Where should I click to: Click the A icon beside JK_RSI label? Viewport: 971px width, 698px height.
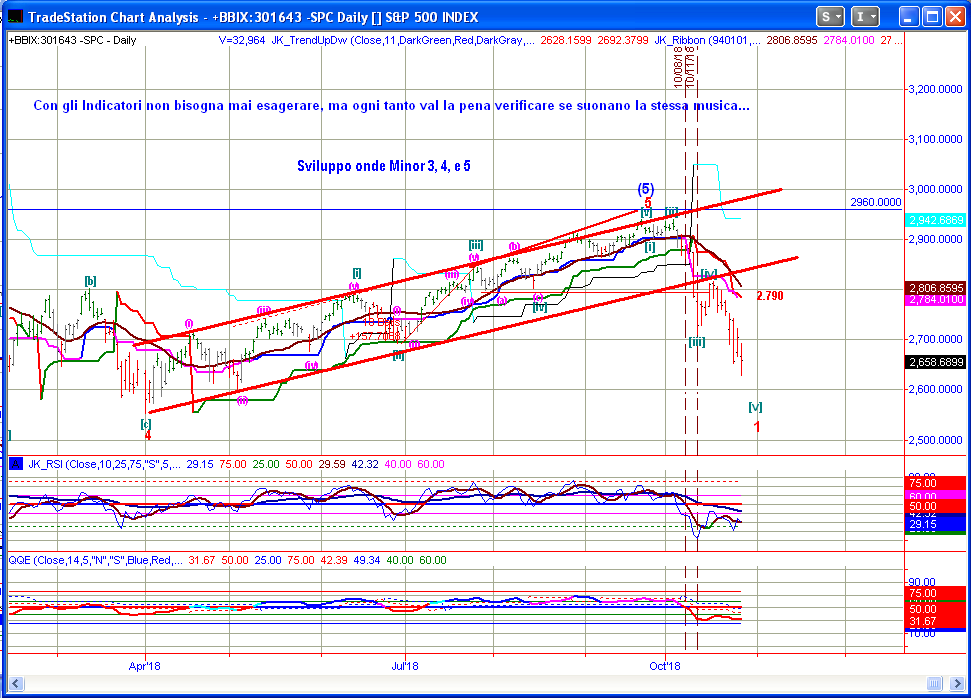point(16,464)
